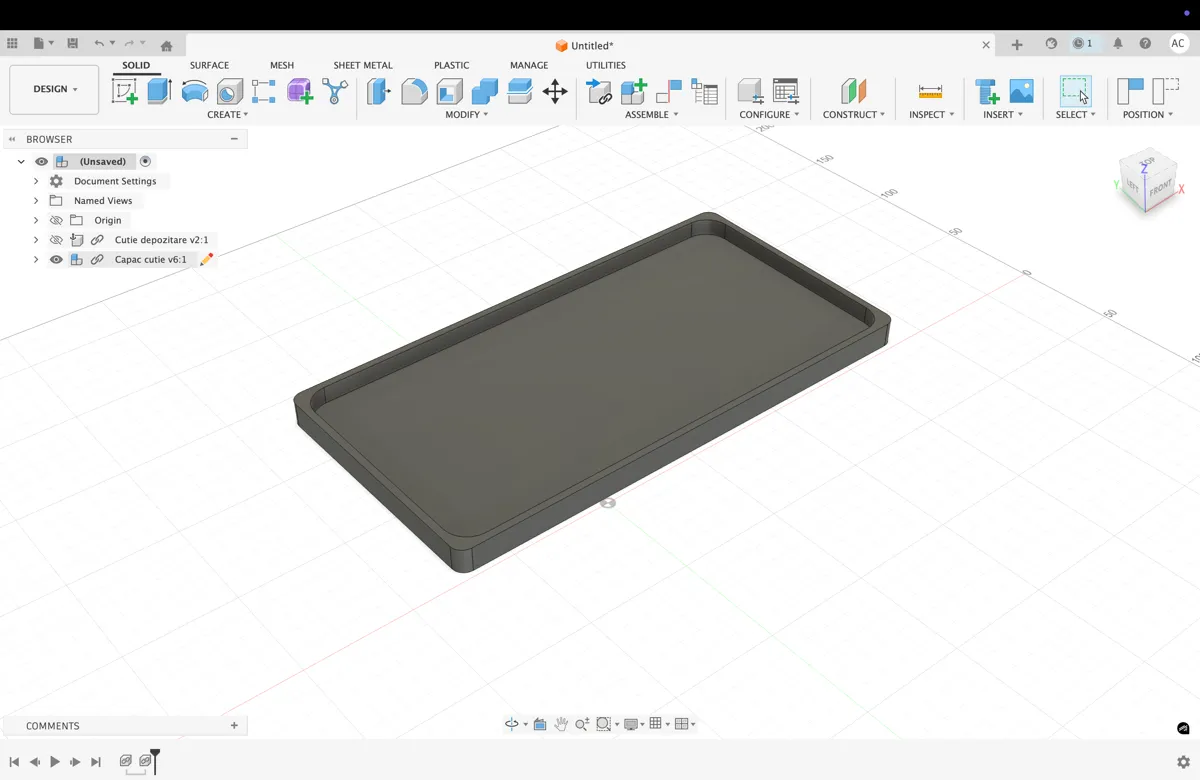Switch to the SHEET METAL tab
This screenshot has width=1200, height=780.
coord(363,65)
